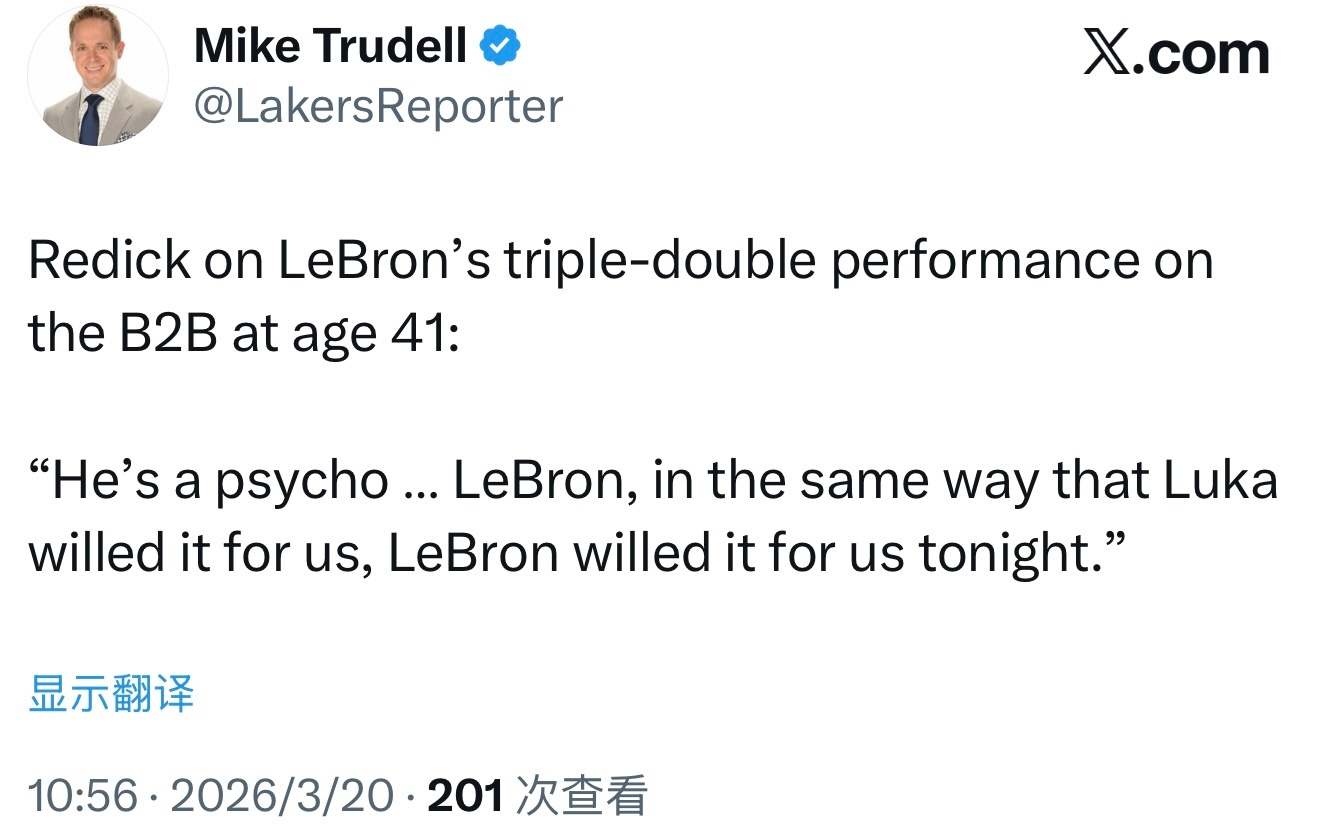This screenshot has height=838, width=1320.
Task: Click the word "Redick" in the tweet
Action: [109, 261]
